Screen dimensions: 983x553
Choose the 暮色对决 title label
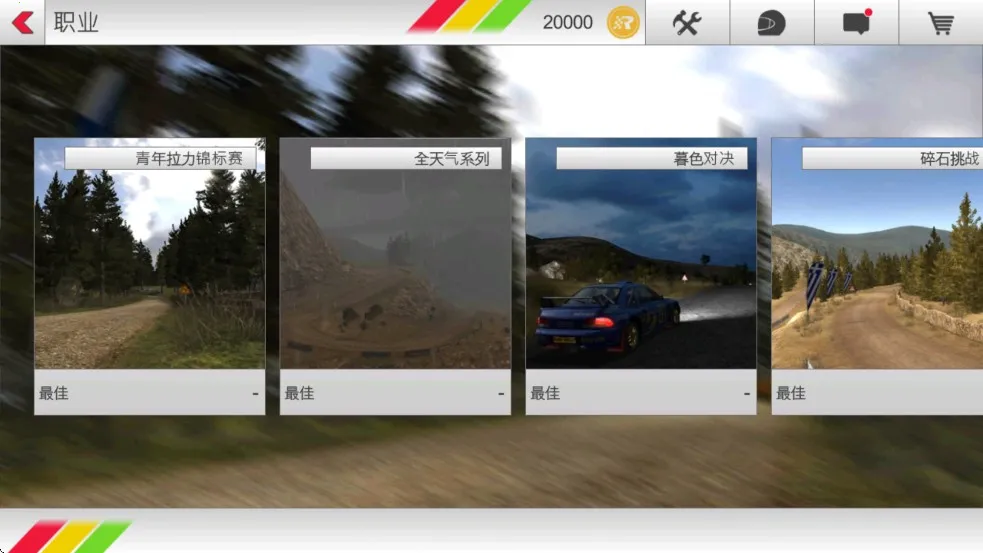point(651,158)
